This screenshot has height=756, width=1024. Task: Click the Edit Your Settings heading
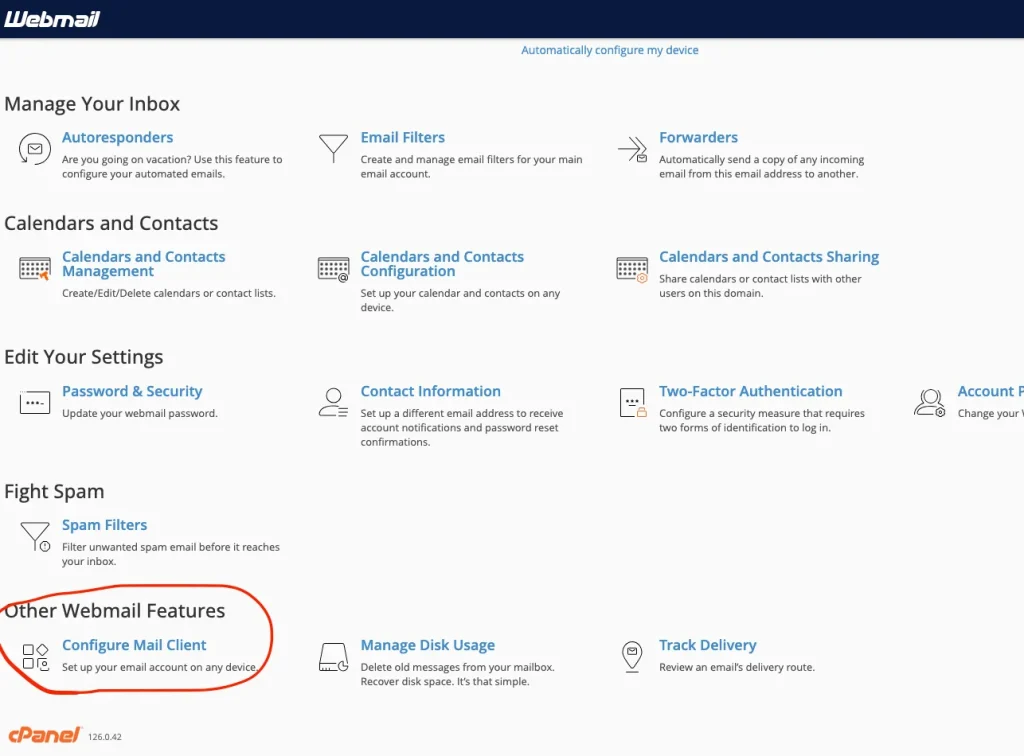pyautogui.click(x=84, y=357)
